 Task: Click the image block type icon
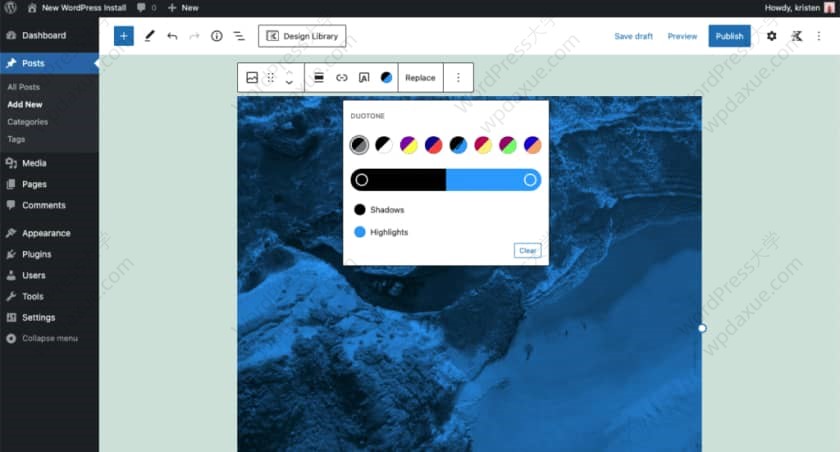252,78
